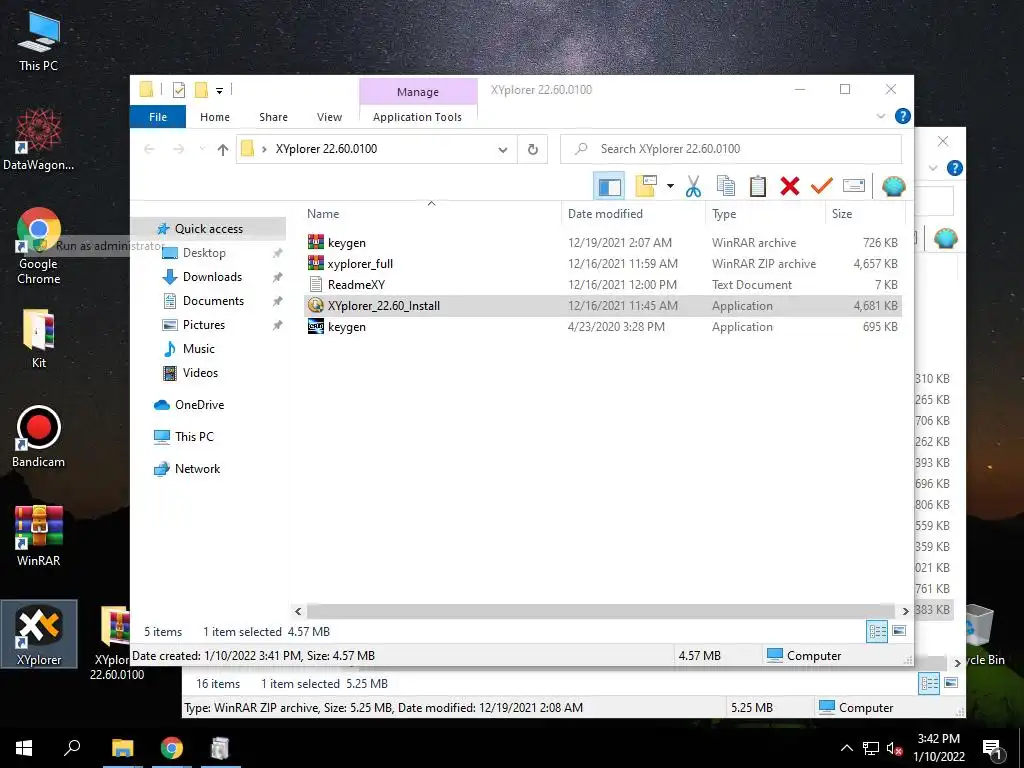Screen dimensions: 1024x768
Task: Select Quick access in navigation pane
Action: click(x=208, y=229)
